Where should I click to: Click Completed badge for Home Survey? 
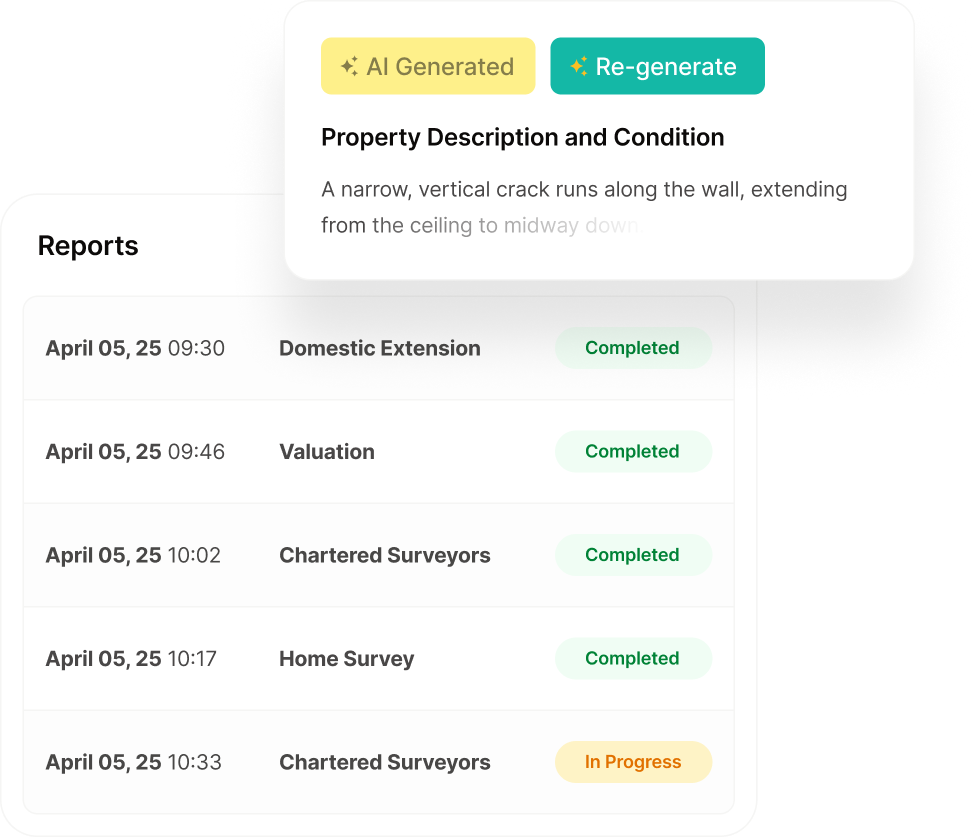pyautogui.click(x=633, y=659)
